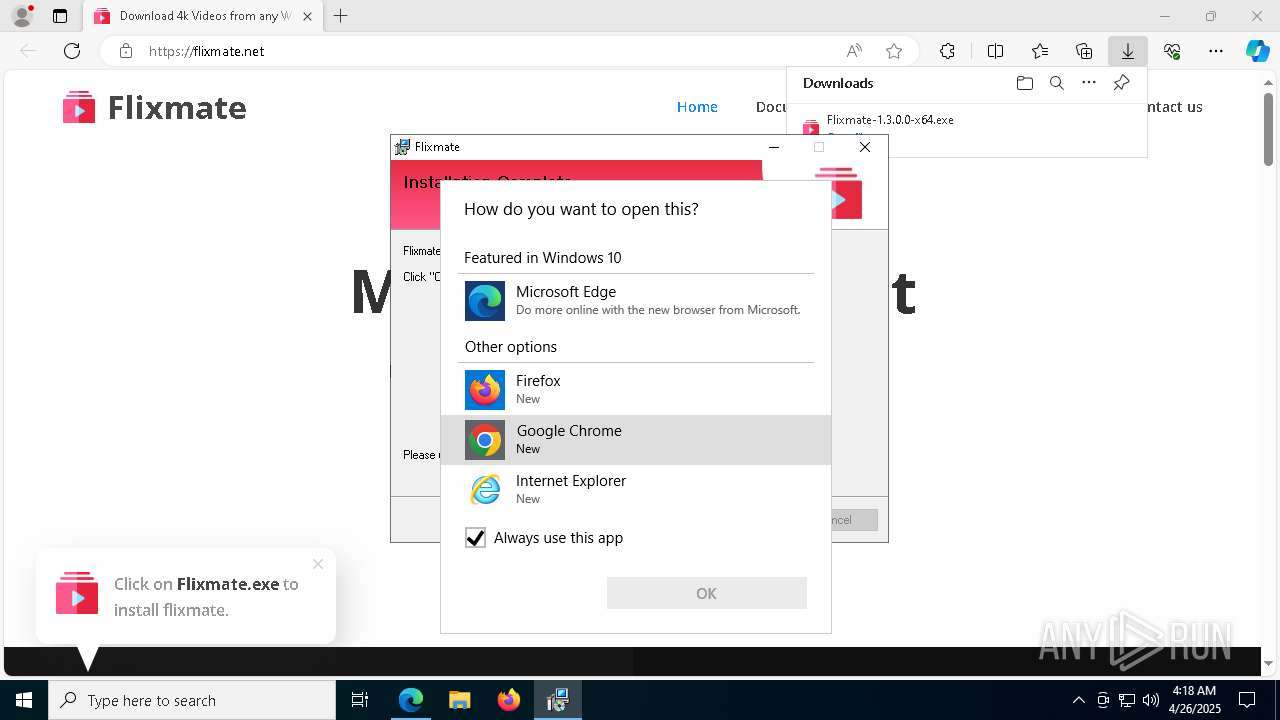Select the Flixmate browser tab
Viewport: 1280px width, 720px height.
pos(205,16)
